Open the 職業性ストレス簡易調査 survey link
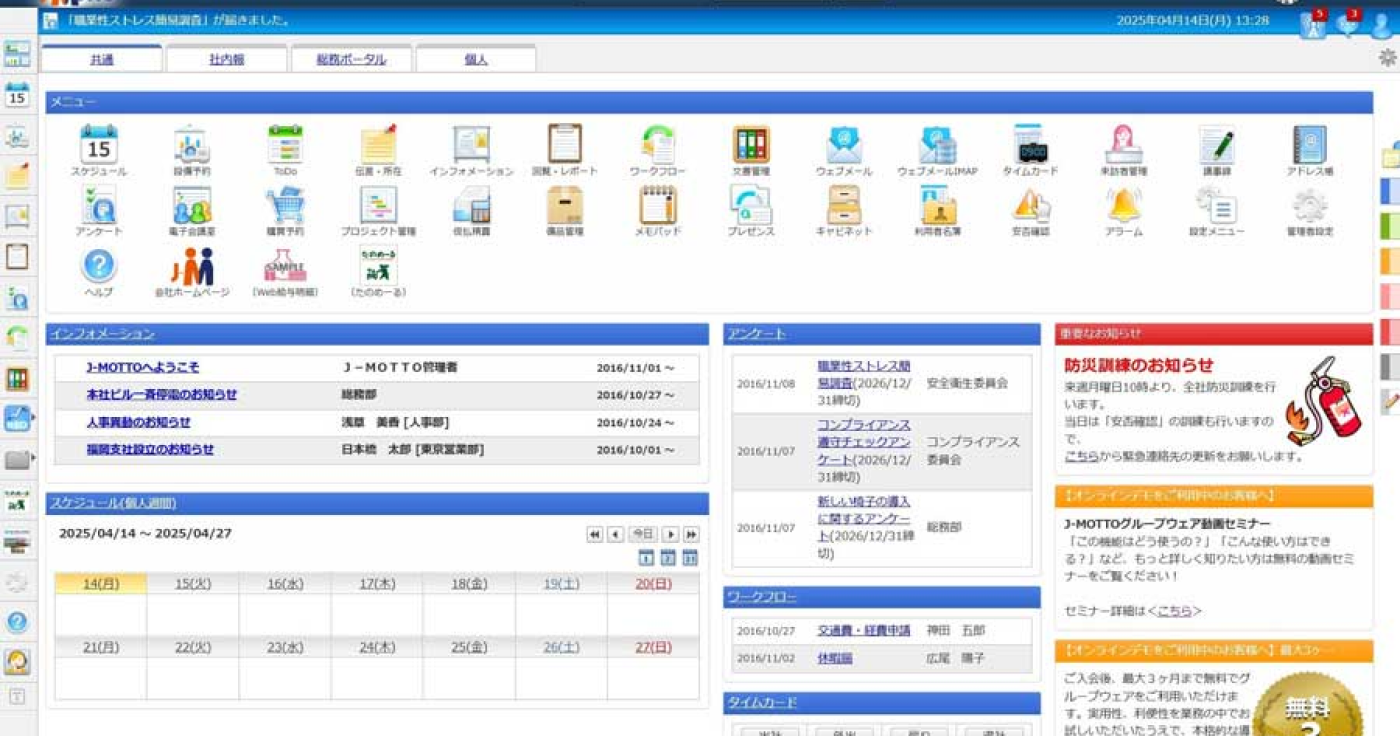 click(x=864, y=374)
